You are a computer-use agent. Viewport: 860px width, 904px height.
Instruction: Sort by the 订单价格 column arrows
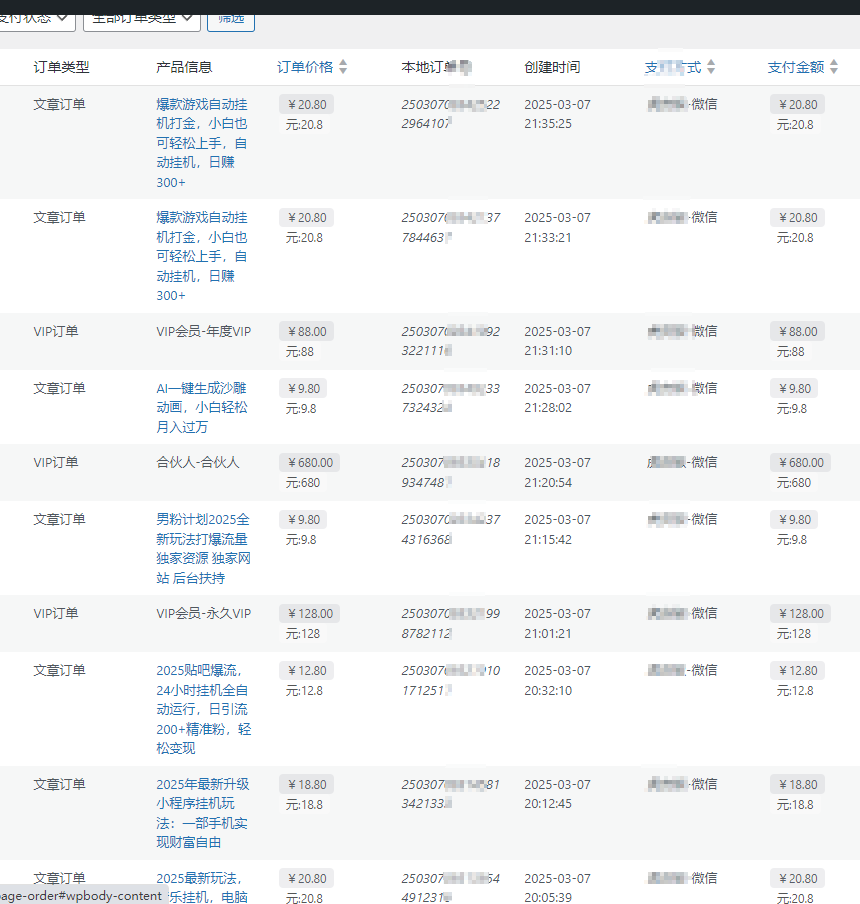[x=343, y=67]
